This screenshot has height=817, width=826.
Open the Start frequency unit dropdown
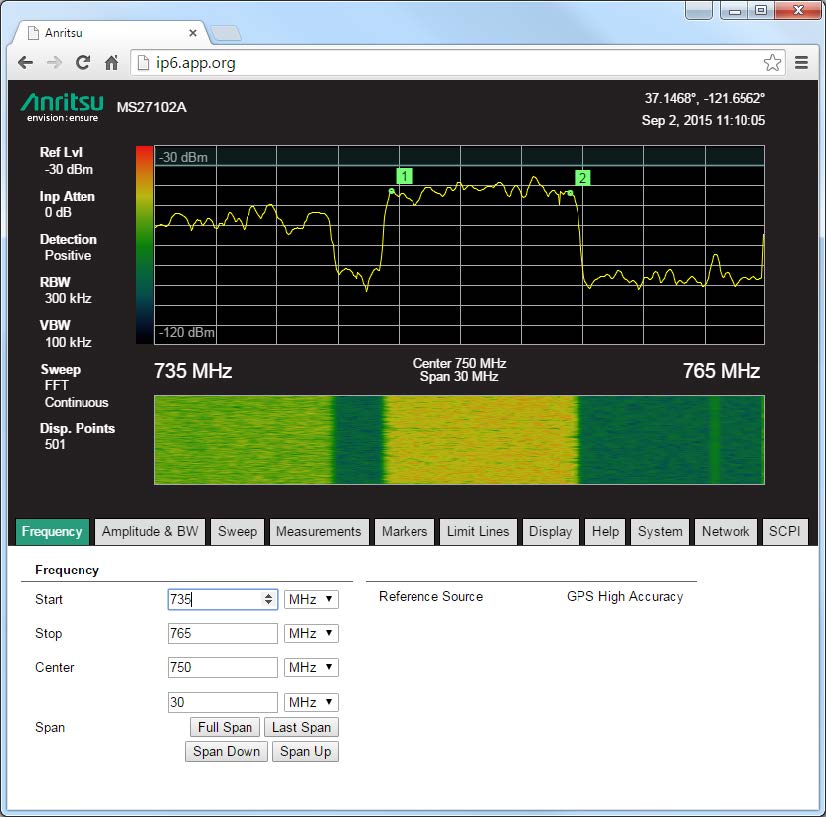point(311,600)
